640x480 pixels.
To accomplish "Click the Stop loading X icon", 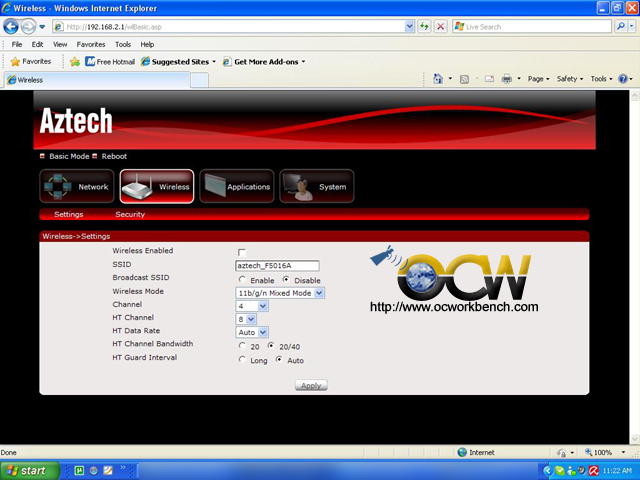I will click(440, 27).
